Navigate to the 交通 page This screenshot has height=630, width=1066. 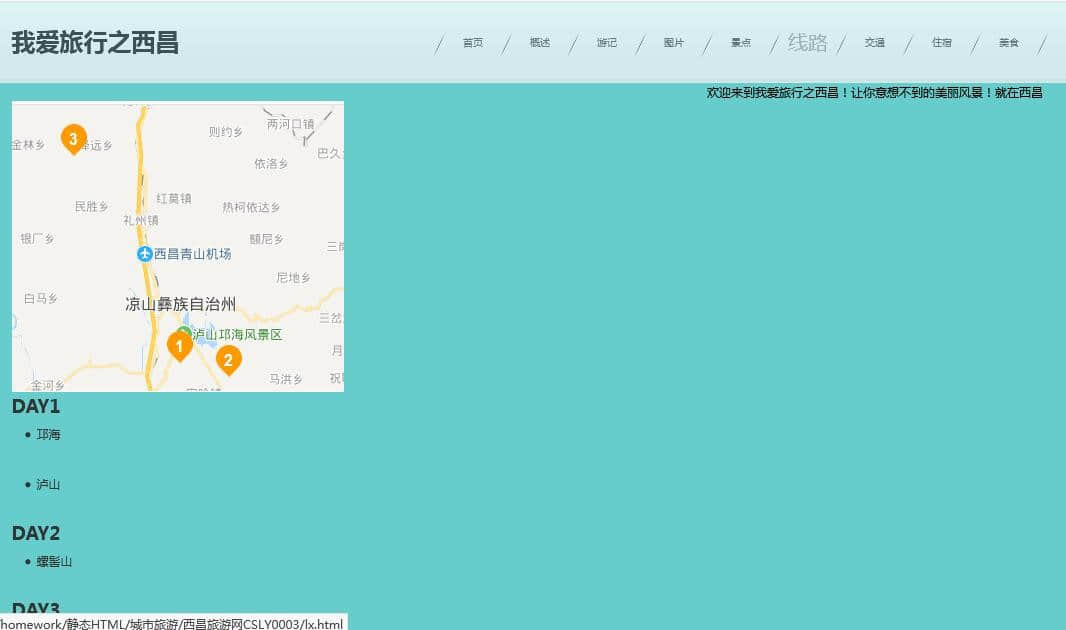(875, 43)
